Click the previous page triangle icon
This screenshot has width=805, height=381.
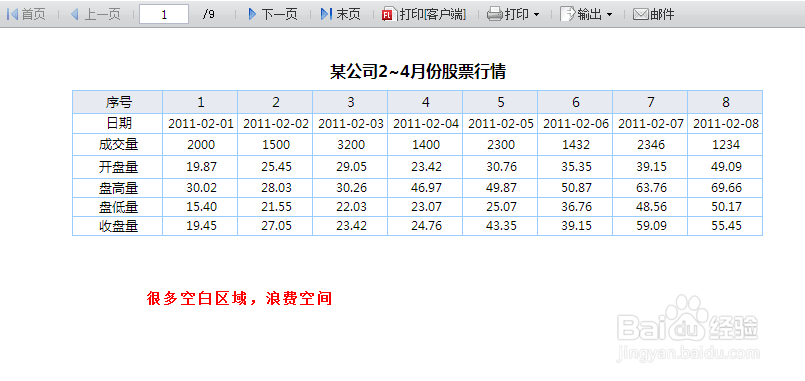[75, 14]
